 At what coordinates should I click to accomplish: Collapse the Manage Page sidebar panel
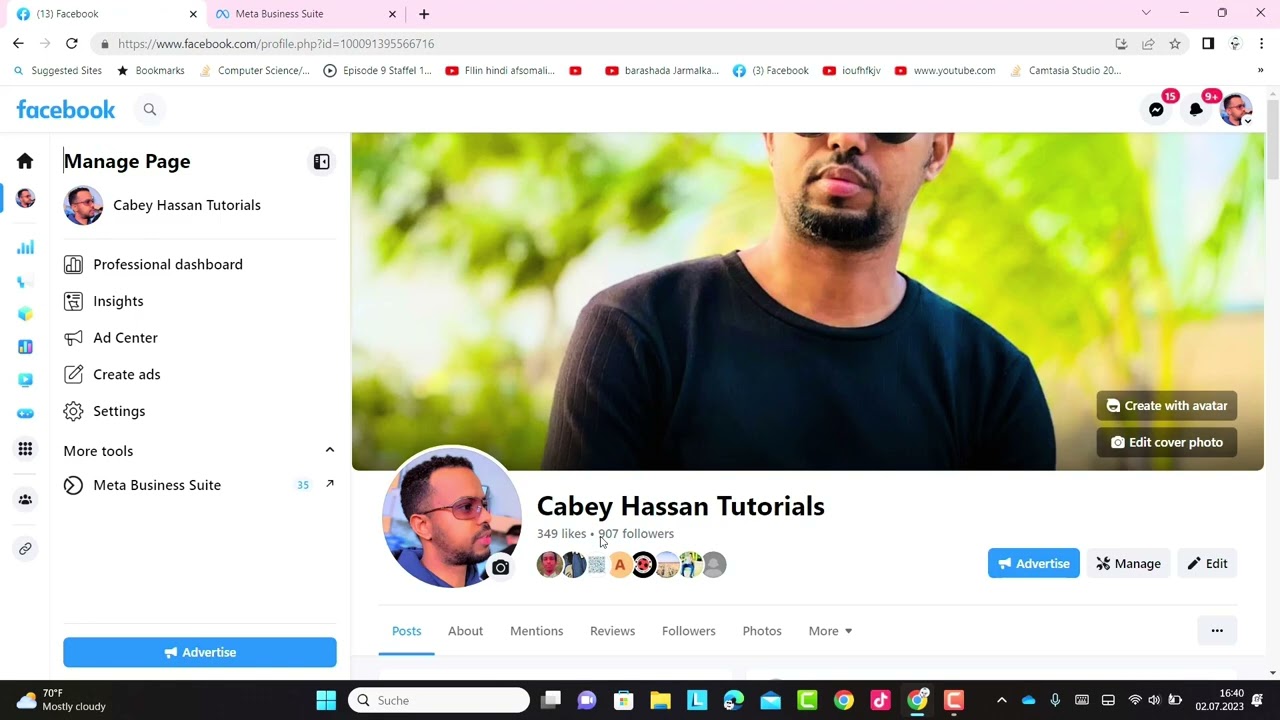321,161
